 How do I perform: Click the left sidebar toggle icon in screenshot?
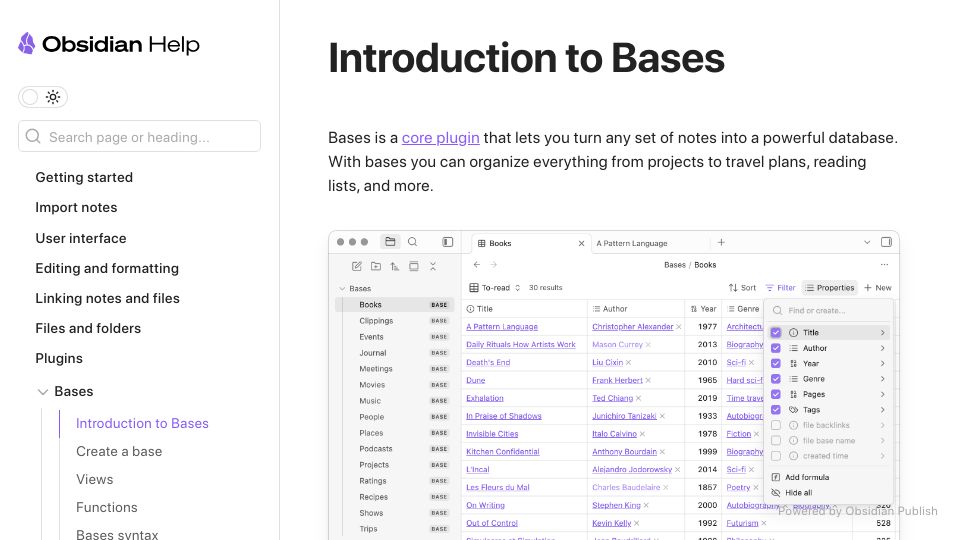point(448,242)
